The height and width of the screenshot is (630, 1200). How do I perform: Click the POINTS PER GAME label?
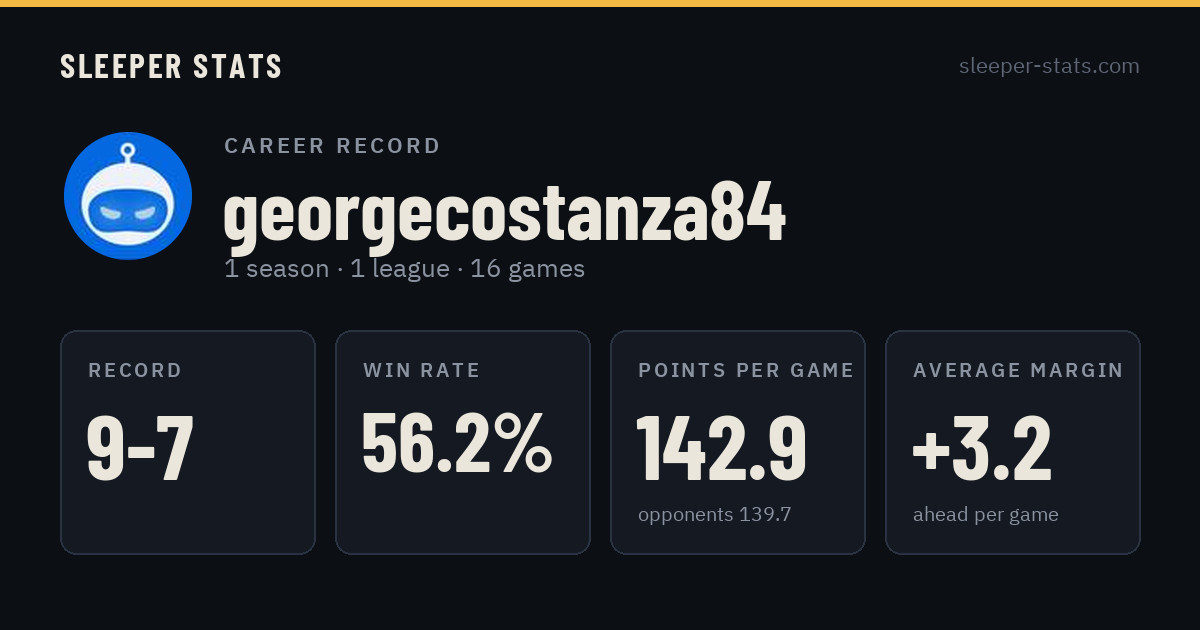point(746,371)
